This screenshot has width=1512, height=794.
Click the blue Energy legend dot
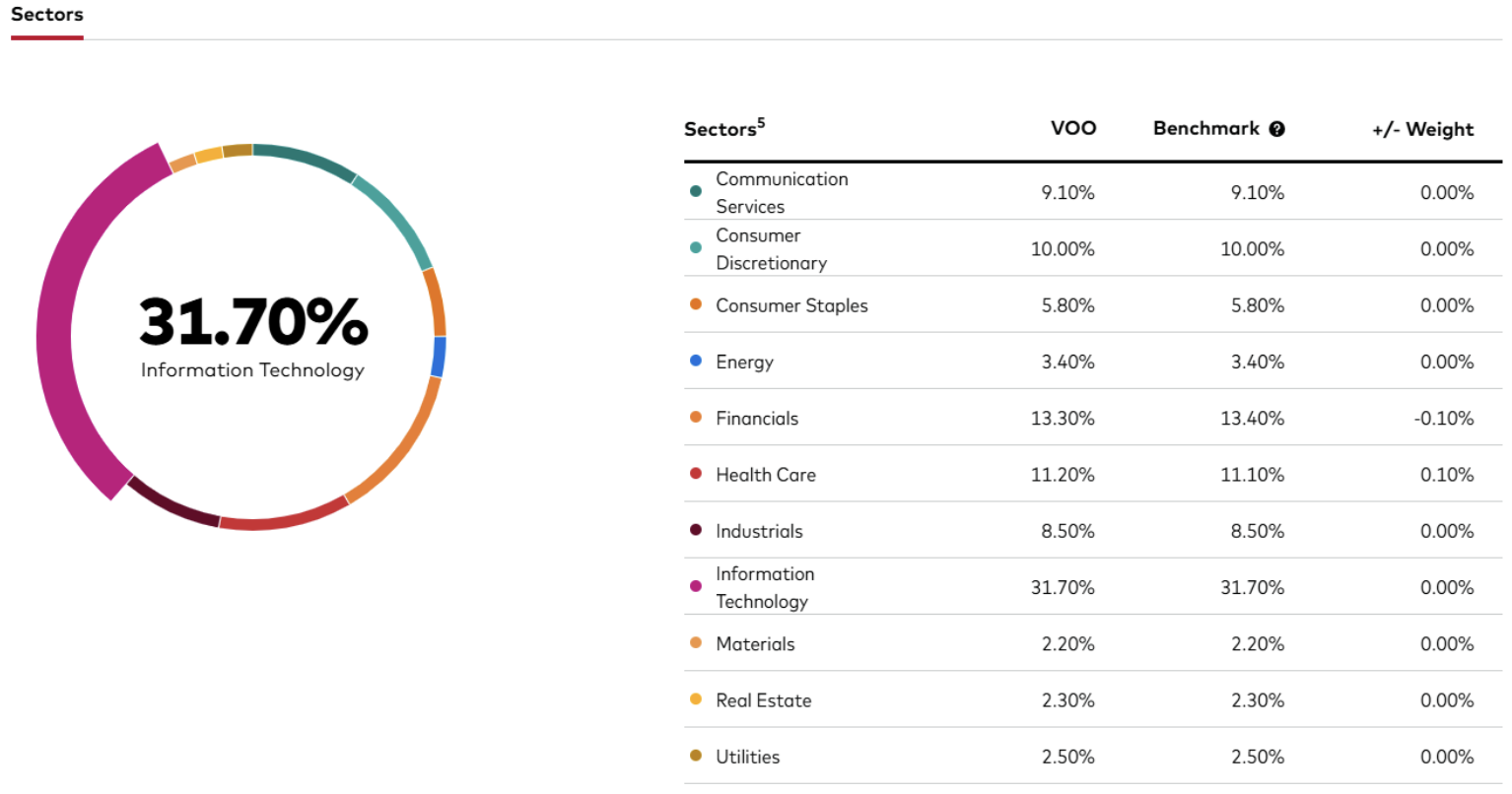tap(696, 362)
